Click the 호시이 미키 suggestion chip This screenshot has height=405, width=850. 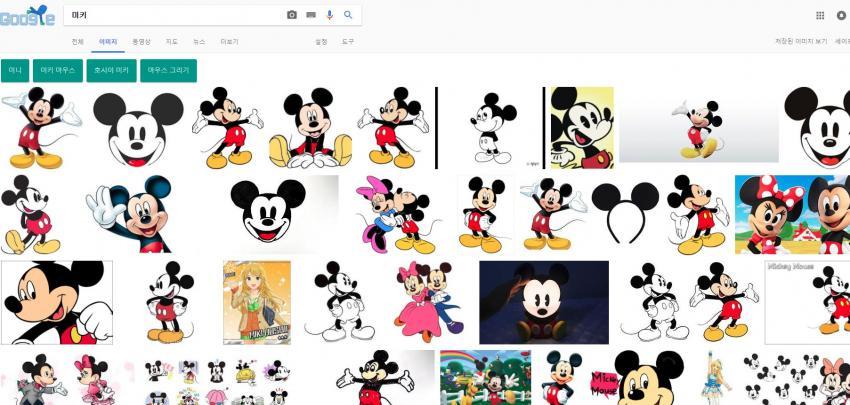(111, 71)
